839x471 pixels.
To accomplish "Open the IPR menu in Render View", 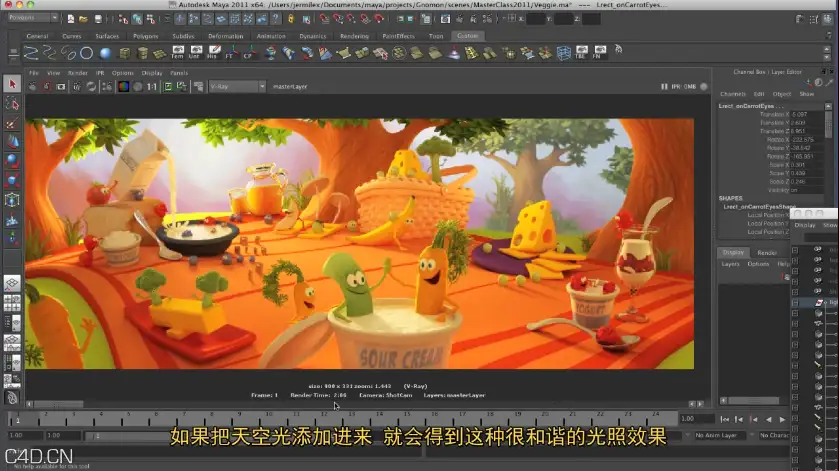I will pos(100,73).
